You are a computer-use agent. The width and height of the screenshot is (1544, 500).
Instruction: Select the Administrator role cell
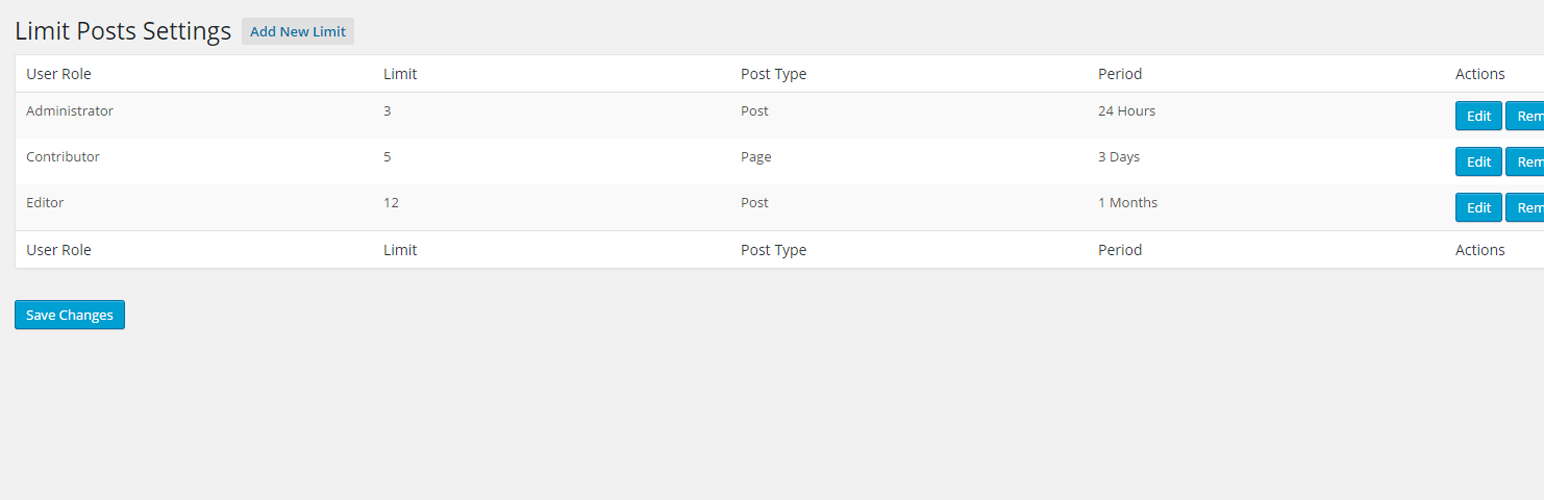(70, 111)
